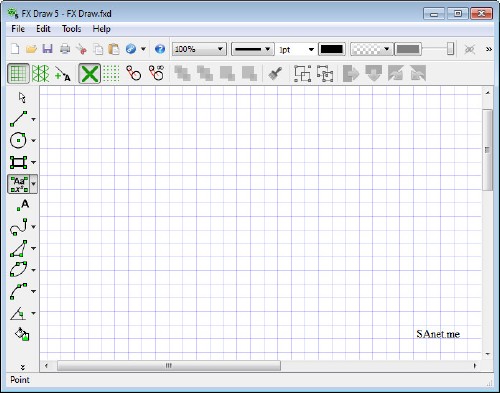Pick the rectangle drawing tool
This screenshot has width=500, height=393.
pyautogui.click(x=18, y=162)
